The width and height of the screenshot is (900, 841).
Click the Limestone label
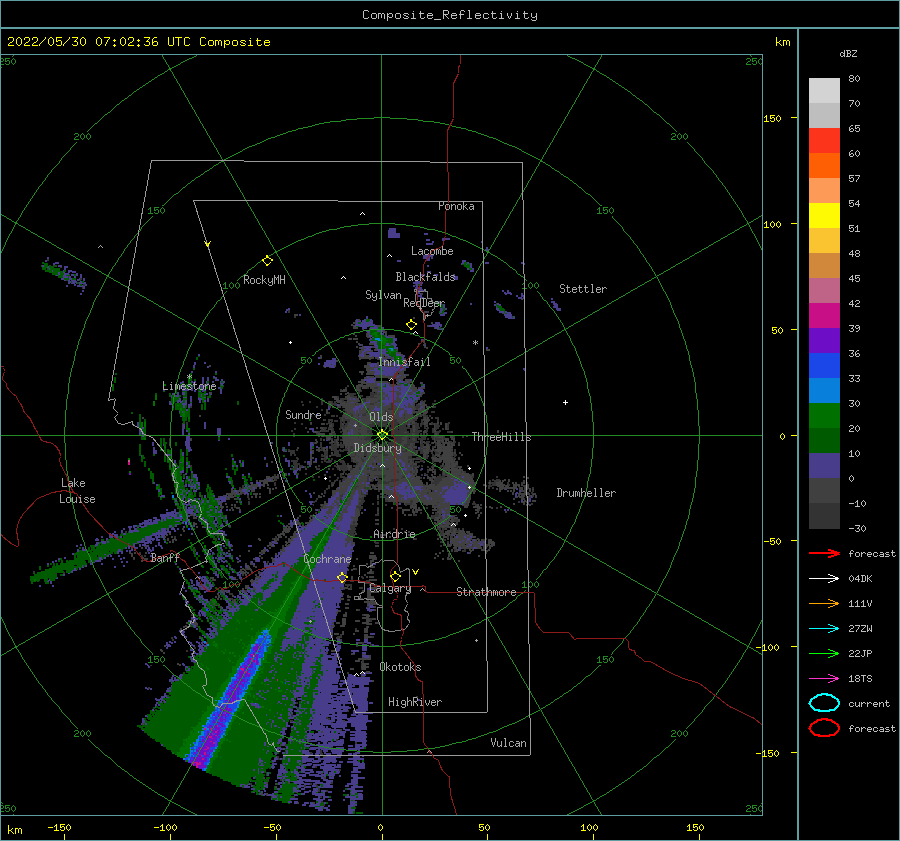click(x=189, y=386)
